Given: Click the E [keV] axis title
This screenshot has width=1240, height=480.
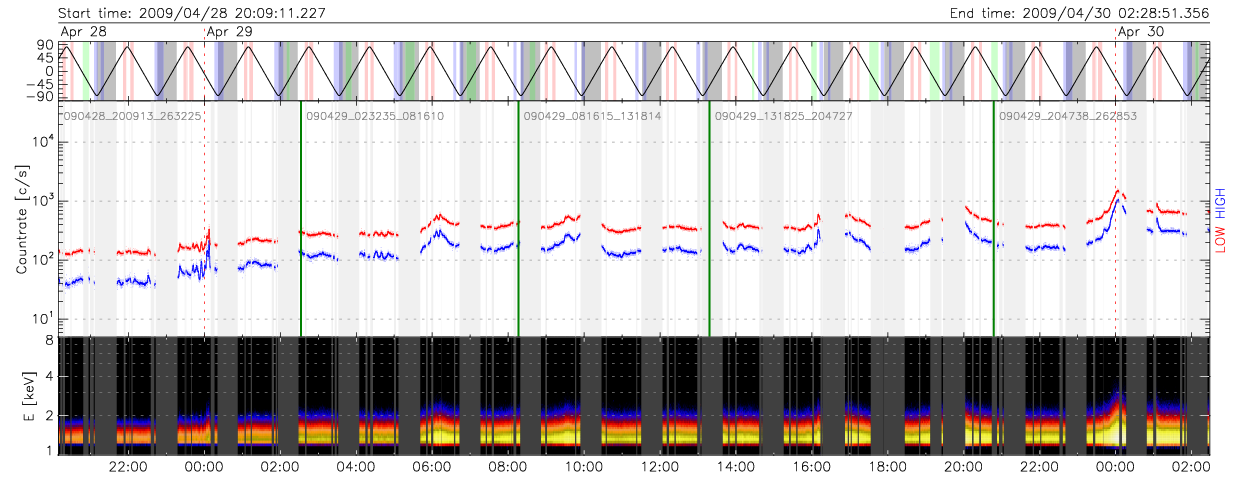Looking at the screenshot, I should [x=21, y=395].
